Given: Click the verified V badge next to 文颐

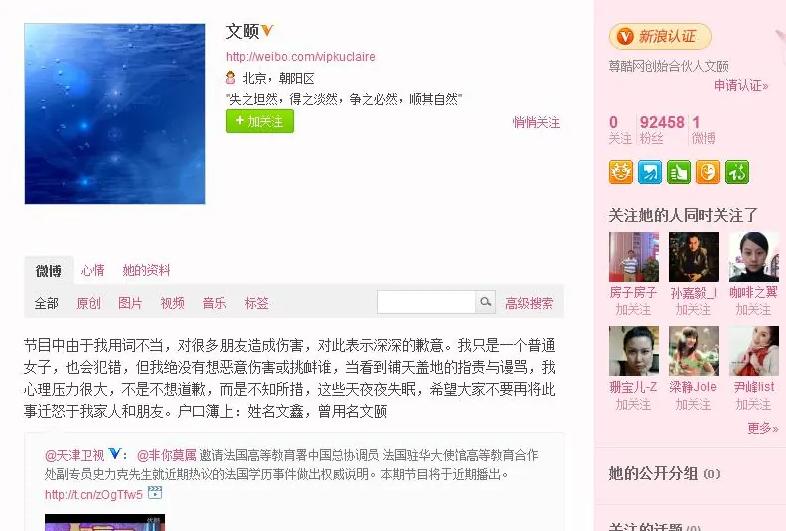Looking at the screenshot, I should 267,31.
